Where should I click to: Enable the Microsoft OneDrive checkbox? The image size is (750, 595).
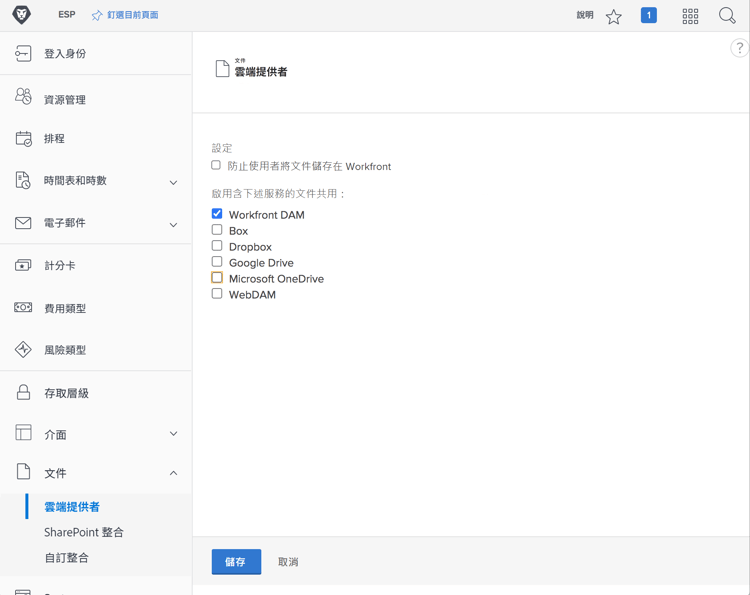(x=217, y=277)
